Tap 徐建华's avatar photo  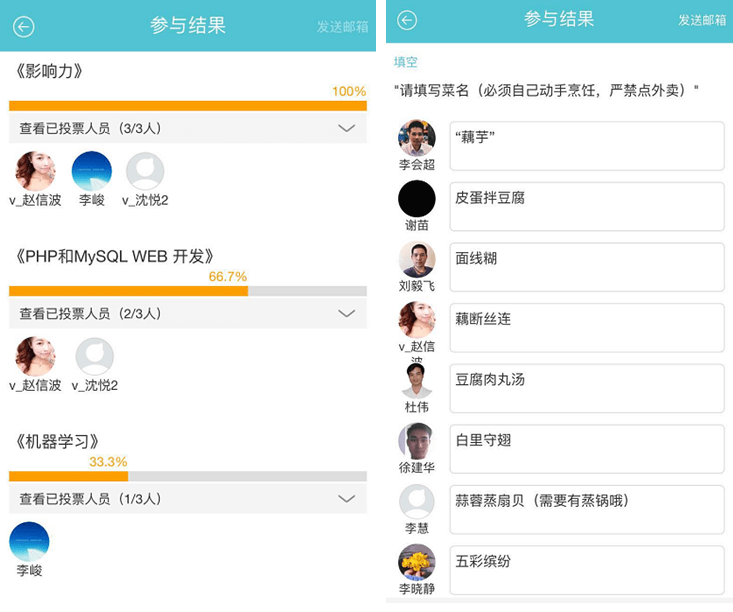(417, 441)
